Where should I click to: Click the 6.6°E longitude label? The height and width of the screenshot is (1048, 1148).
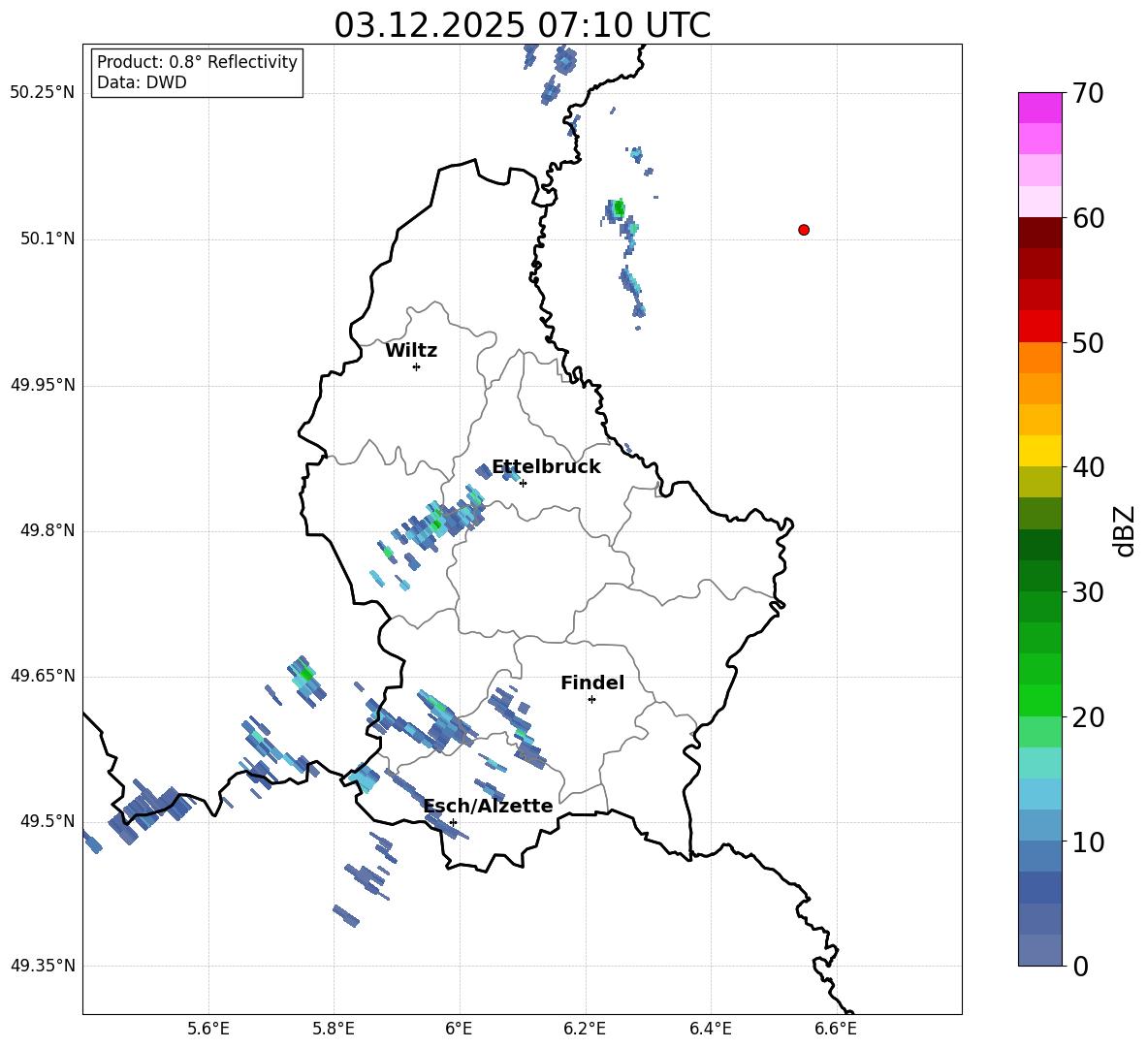tap(836, 1029)
